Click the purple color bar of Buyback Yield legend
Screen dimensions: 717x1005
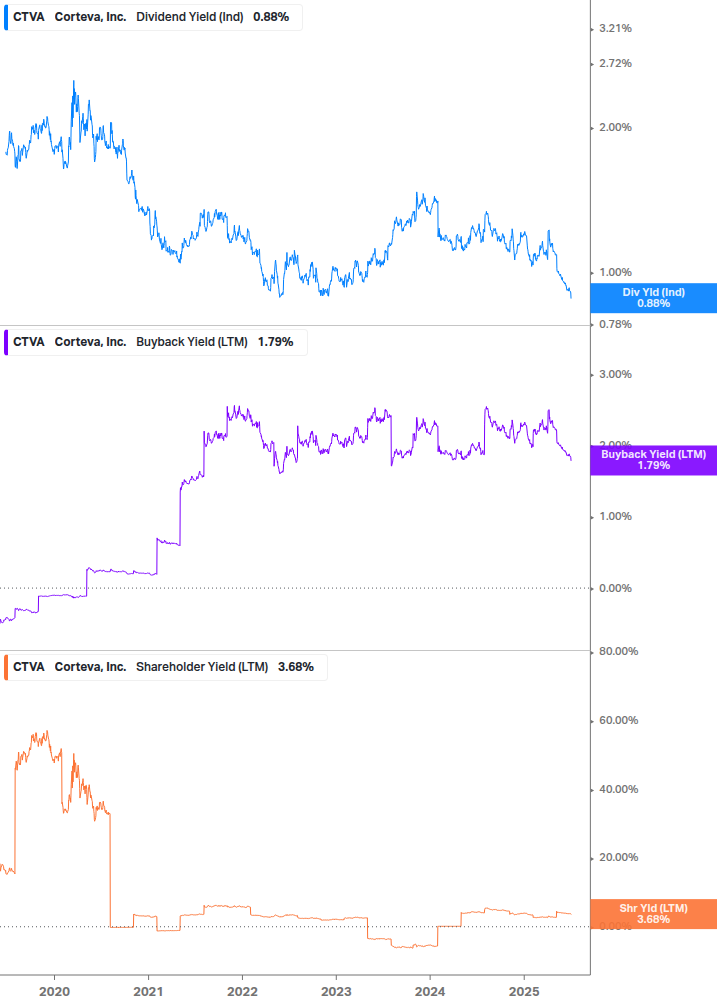coord(6,342)
